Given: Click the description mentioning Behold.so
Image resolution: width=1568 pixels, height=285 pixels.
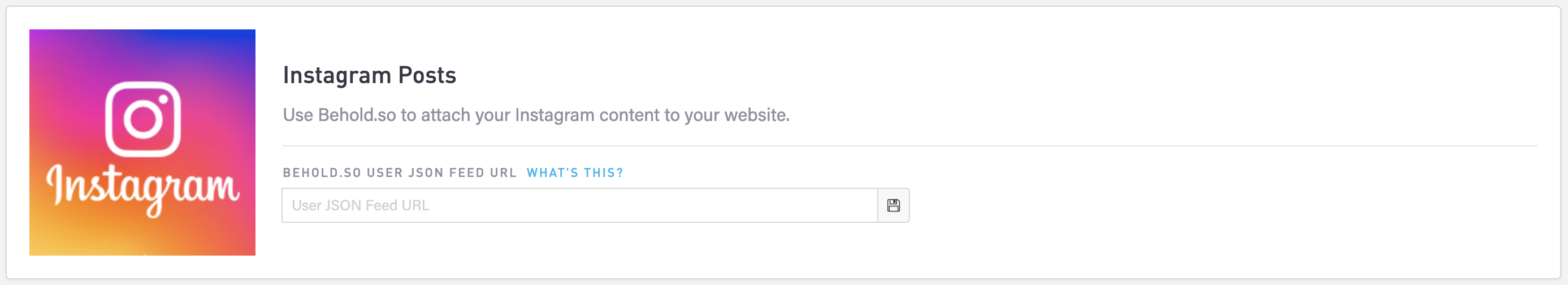Looking at the screenshot, I should tap(536, 115).
